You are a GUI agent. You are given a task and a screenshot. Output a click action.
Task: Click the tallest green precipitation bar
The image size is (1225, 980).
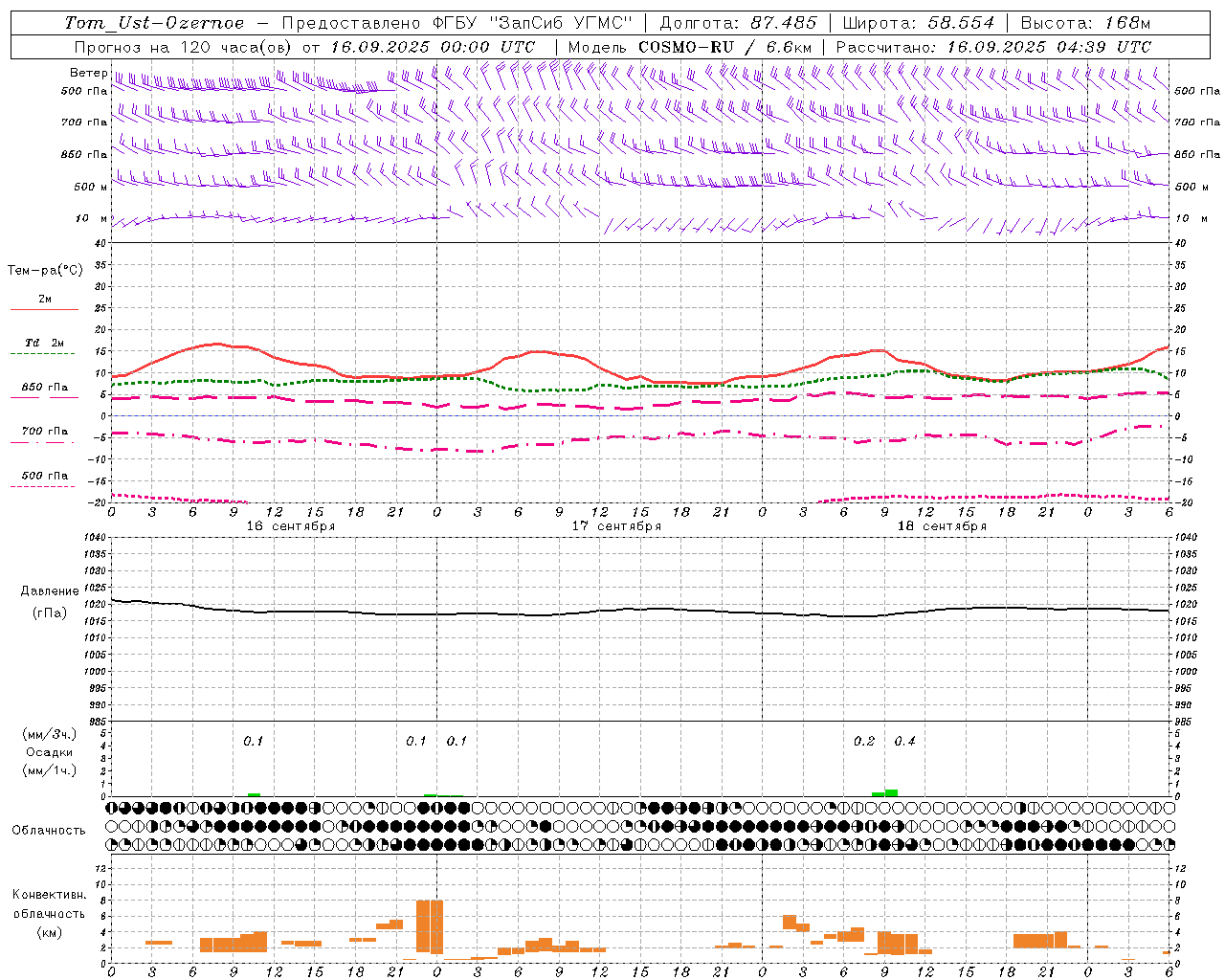coord(891,792)
